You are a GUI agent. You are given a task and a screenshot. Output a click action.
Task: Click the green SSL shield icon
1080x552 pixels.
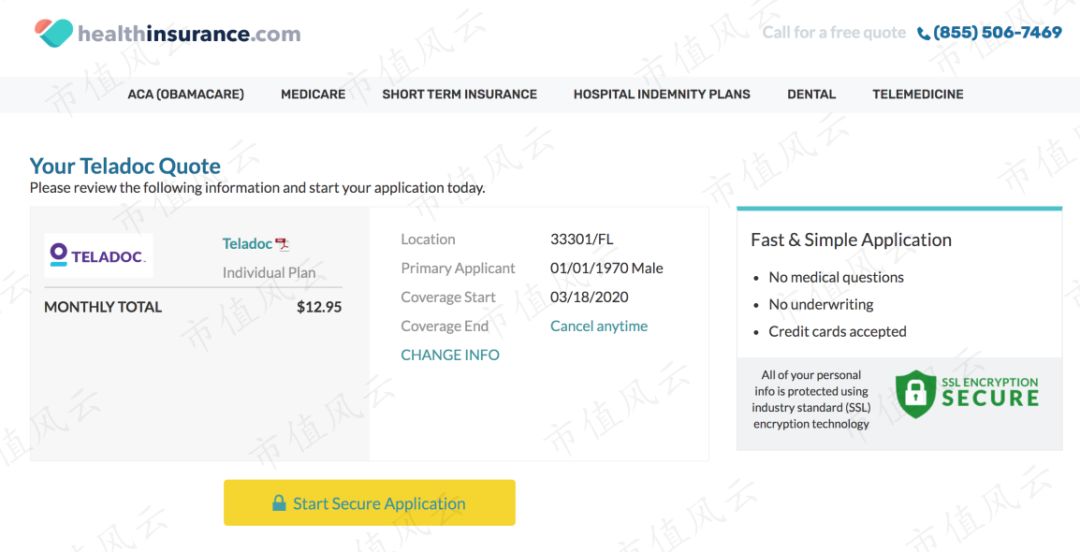pyautogui.click(x=915, y=393)
